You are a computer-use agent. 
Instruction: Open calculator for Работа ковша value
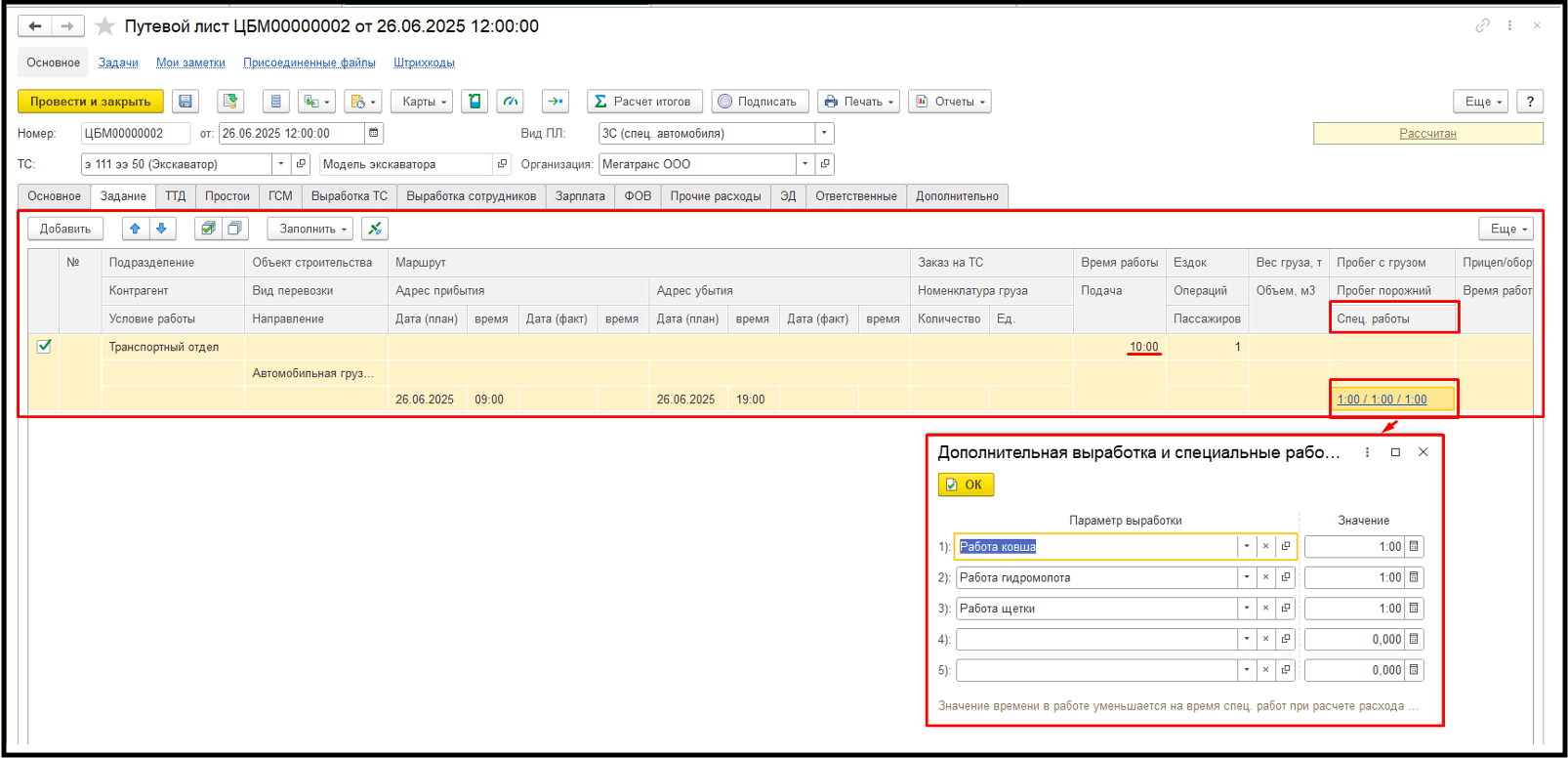(x=1414, y=547)
